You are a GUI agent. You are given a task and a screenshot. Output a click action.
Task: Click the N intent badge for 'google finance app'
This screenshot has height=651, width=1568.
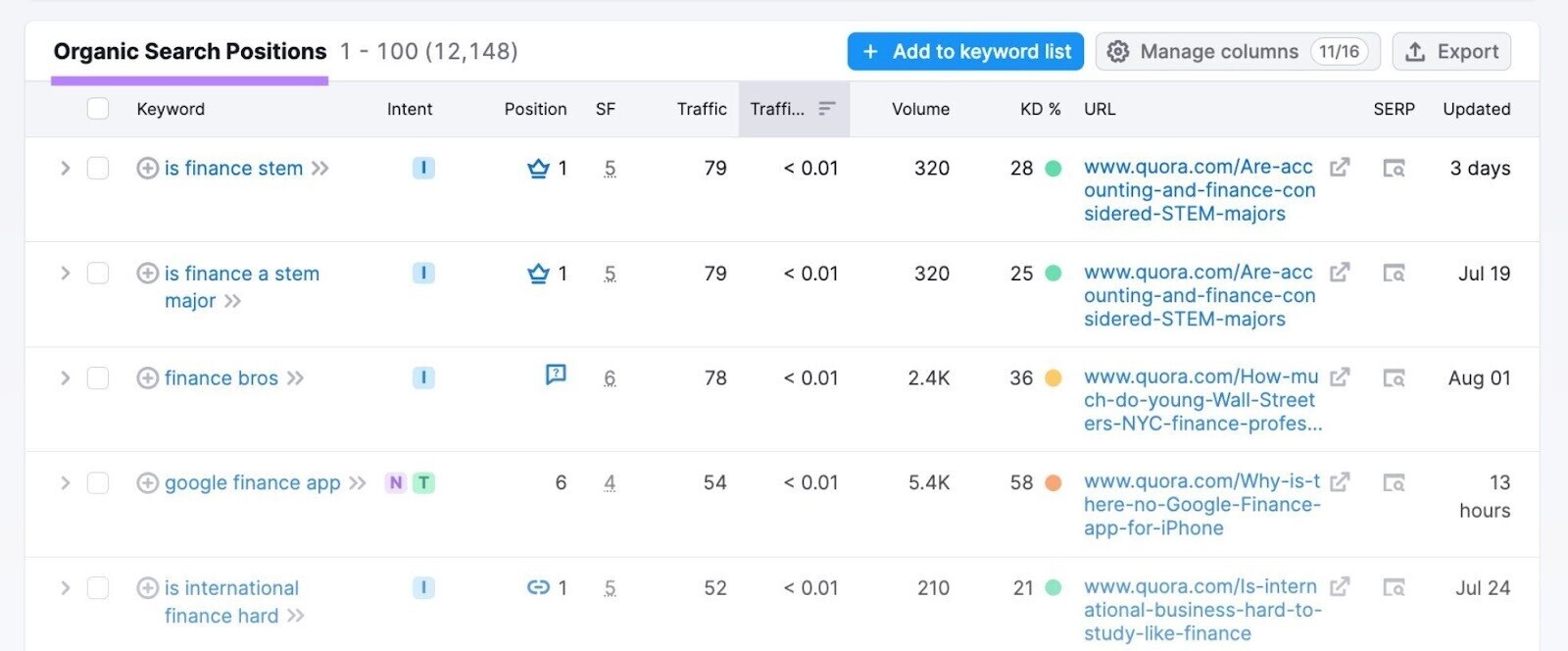click(x=396, y=483)
